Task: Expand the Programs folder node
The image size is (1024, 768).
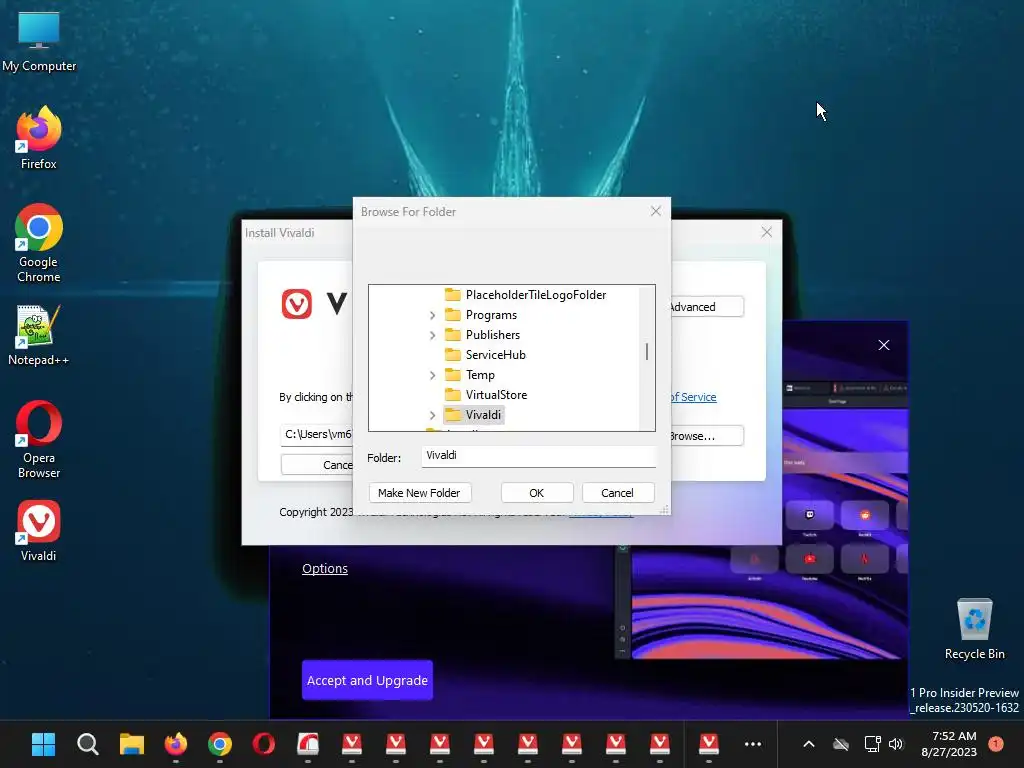Action: tap(432, 315)
